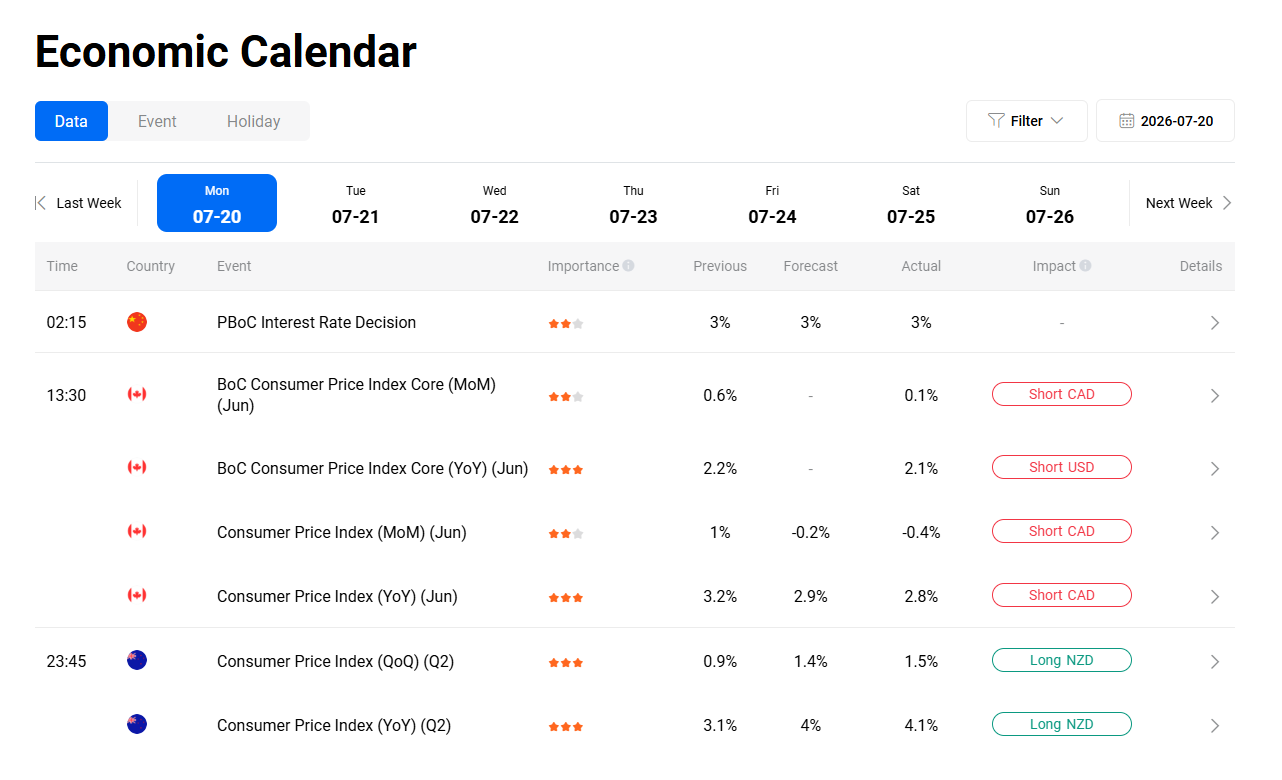The image size is (1282, 780).
Task: Switch to the Holiday tab
Action: point(253,121)
